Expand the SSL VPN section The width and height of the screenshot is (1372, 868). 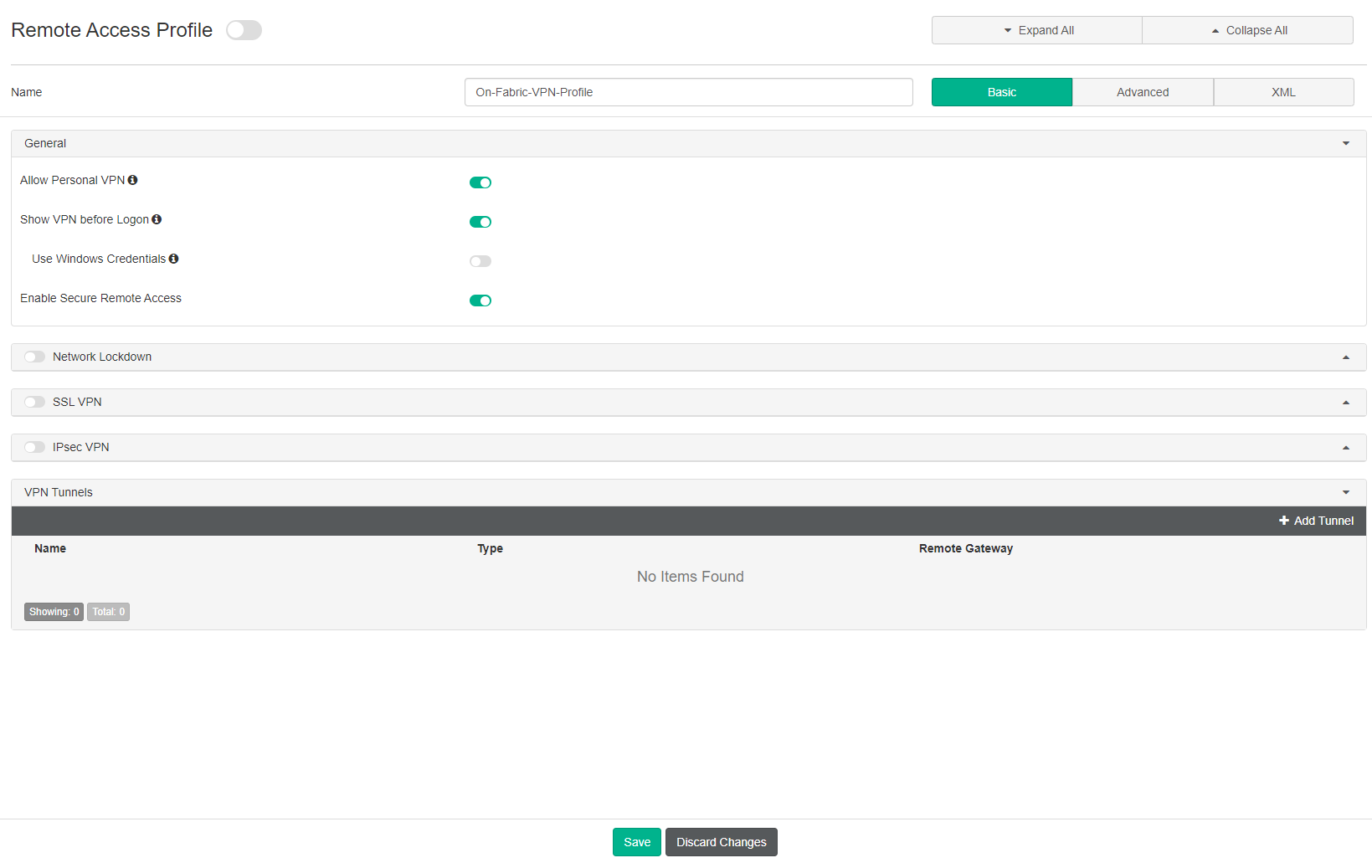[x=1346, y=402]
